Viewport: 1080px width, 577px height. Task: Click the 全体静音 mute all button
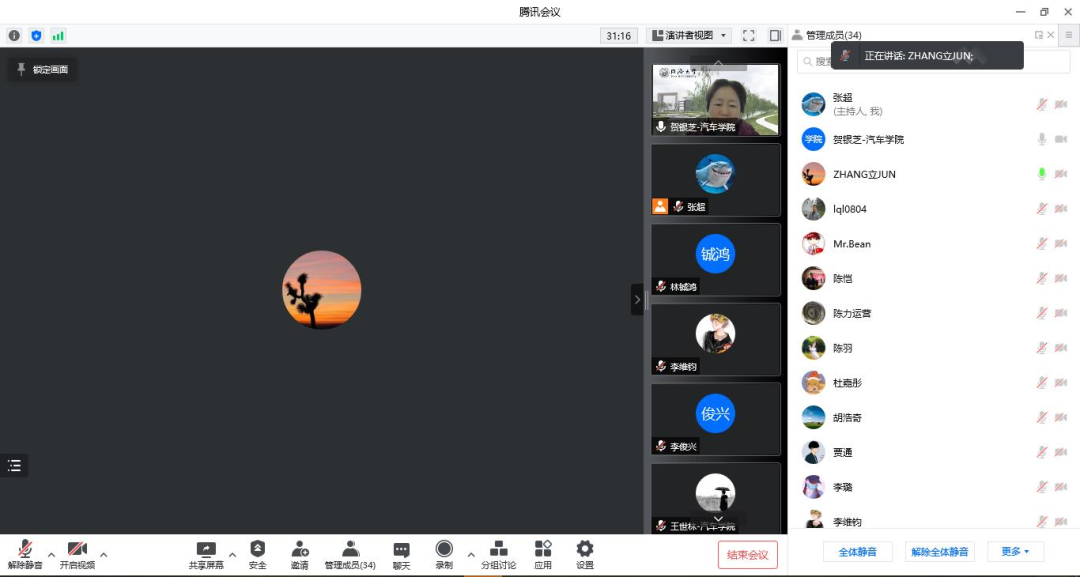(857, 552)
